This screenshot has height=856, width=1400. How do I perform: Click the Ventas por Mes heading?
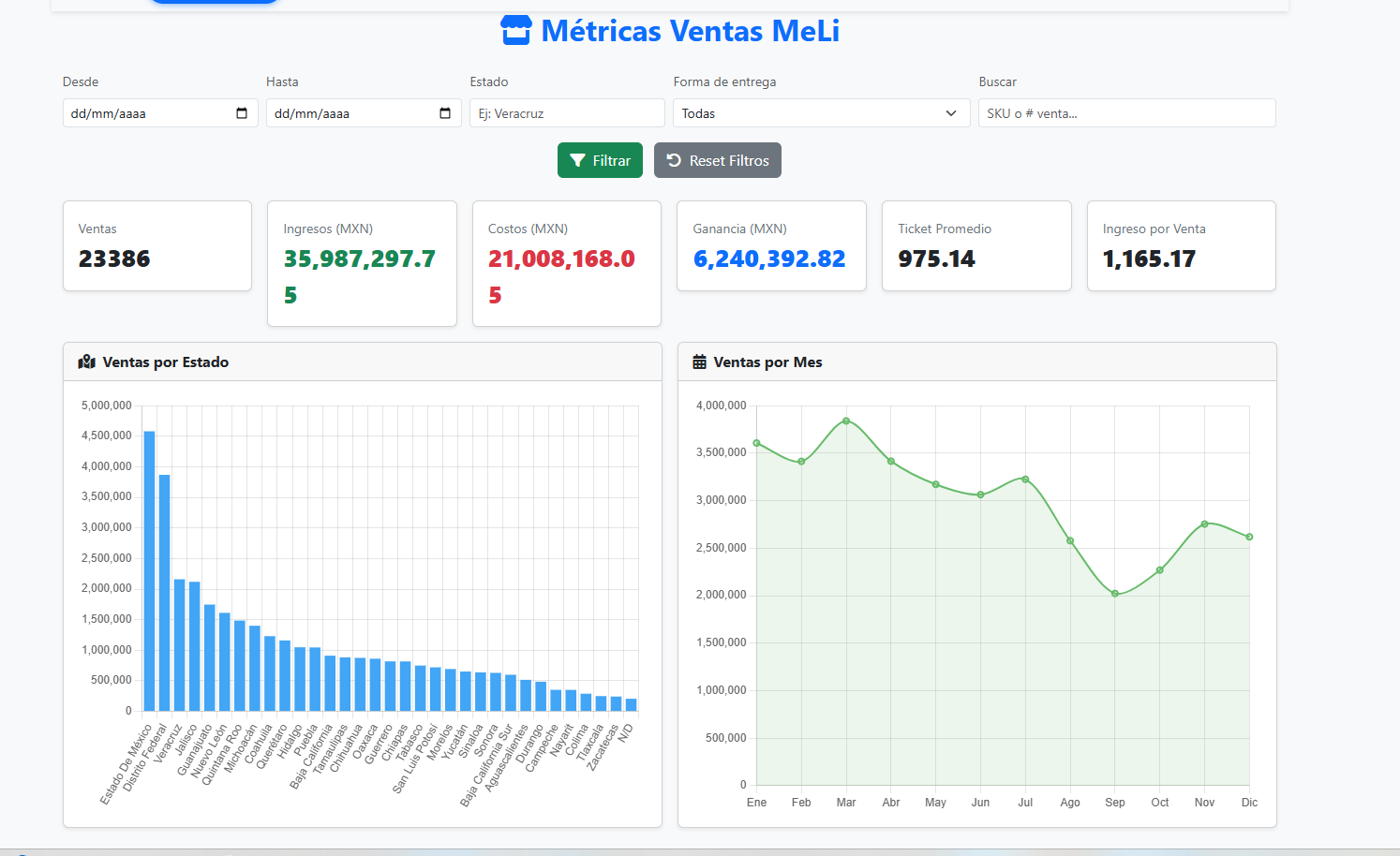[x=767, y=362]
